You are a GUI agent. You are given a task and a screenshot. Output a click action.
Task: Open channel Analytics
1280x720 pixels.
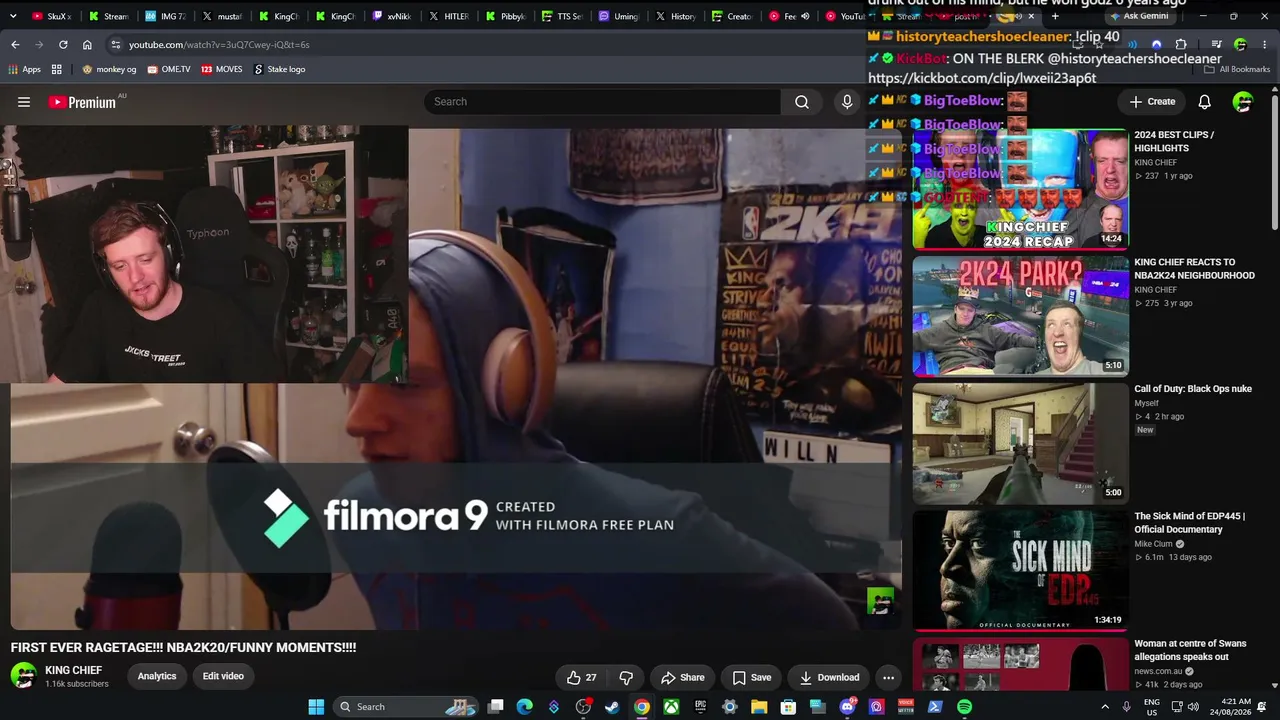157,676
